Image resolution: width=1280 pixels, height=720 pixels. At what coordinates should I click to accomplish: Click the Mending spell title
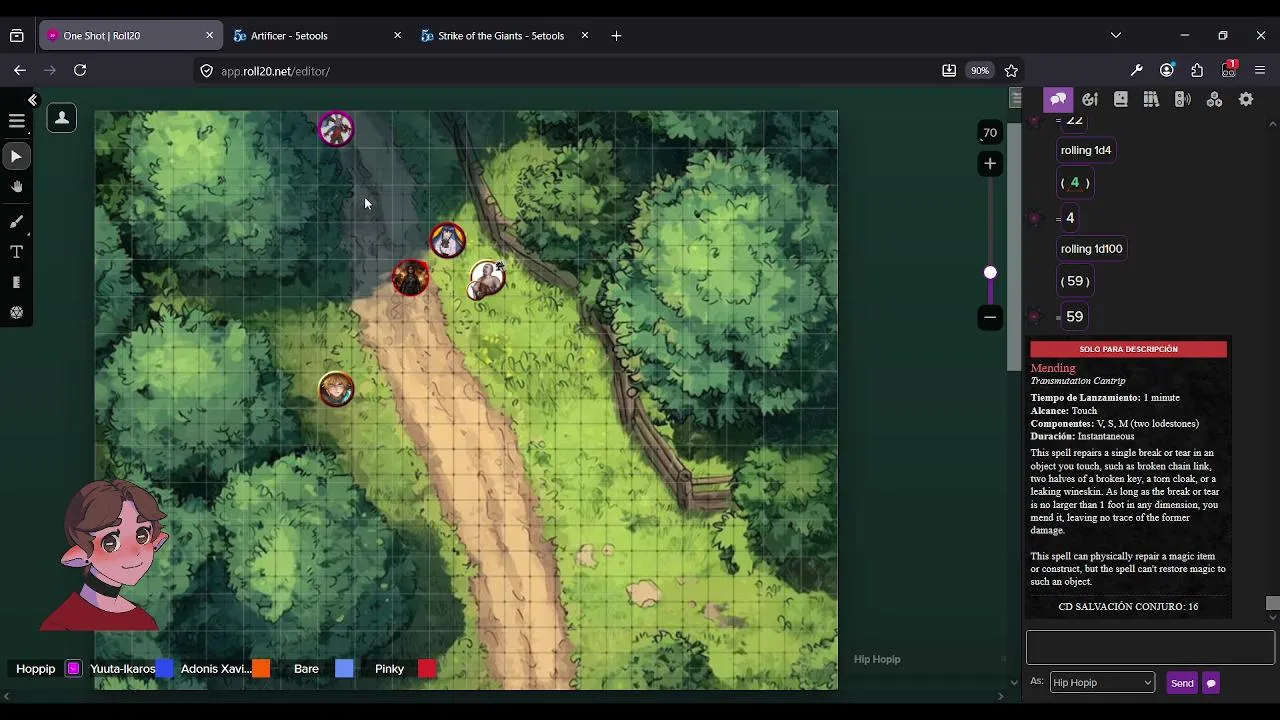click(x=1053, y=368)
